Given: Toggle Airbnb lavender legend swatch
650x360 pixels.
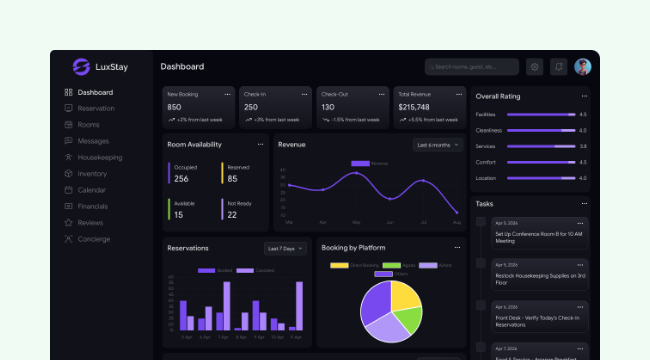Looking at the screenshot, I should 428,265.
